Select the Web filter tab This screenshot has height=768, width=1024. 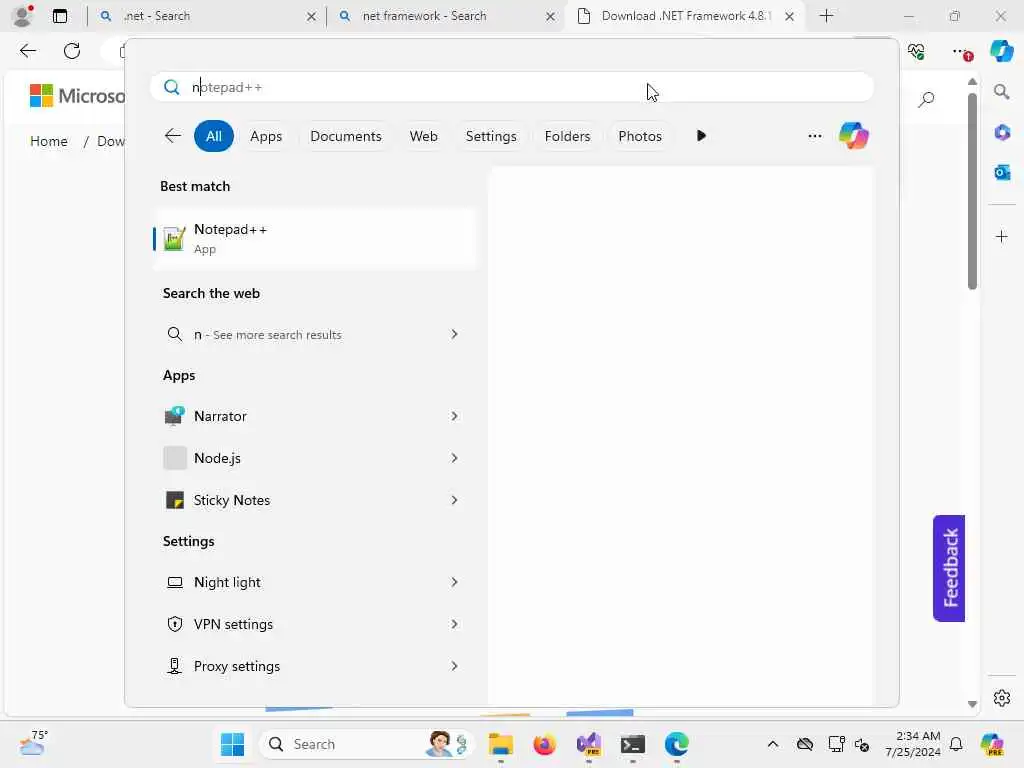423,136
